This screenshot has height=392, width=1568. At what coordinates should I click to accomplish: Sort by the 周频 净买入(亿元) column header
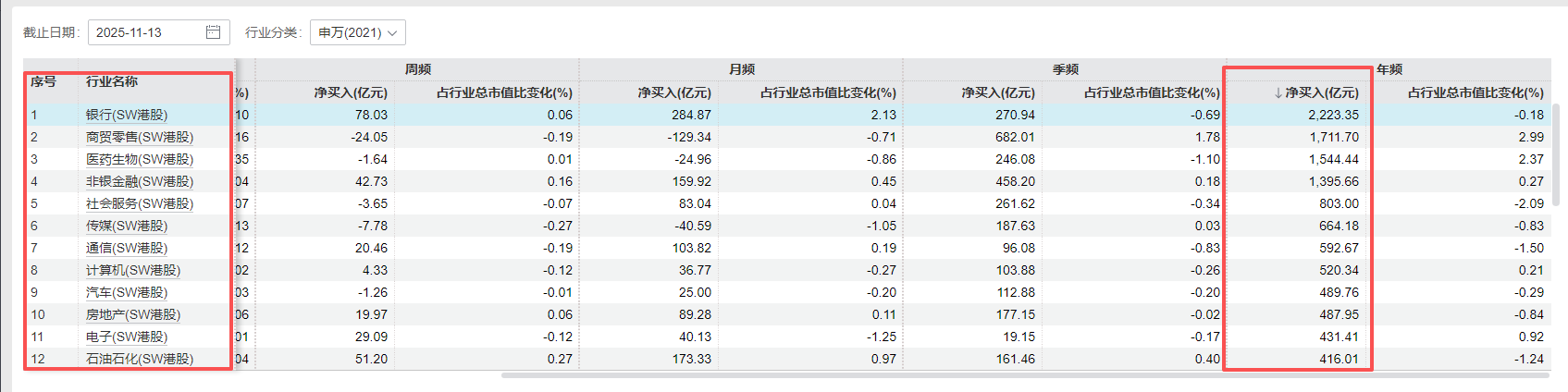pos(350,92)
